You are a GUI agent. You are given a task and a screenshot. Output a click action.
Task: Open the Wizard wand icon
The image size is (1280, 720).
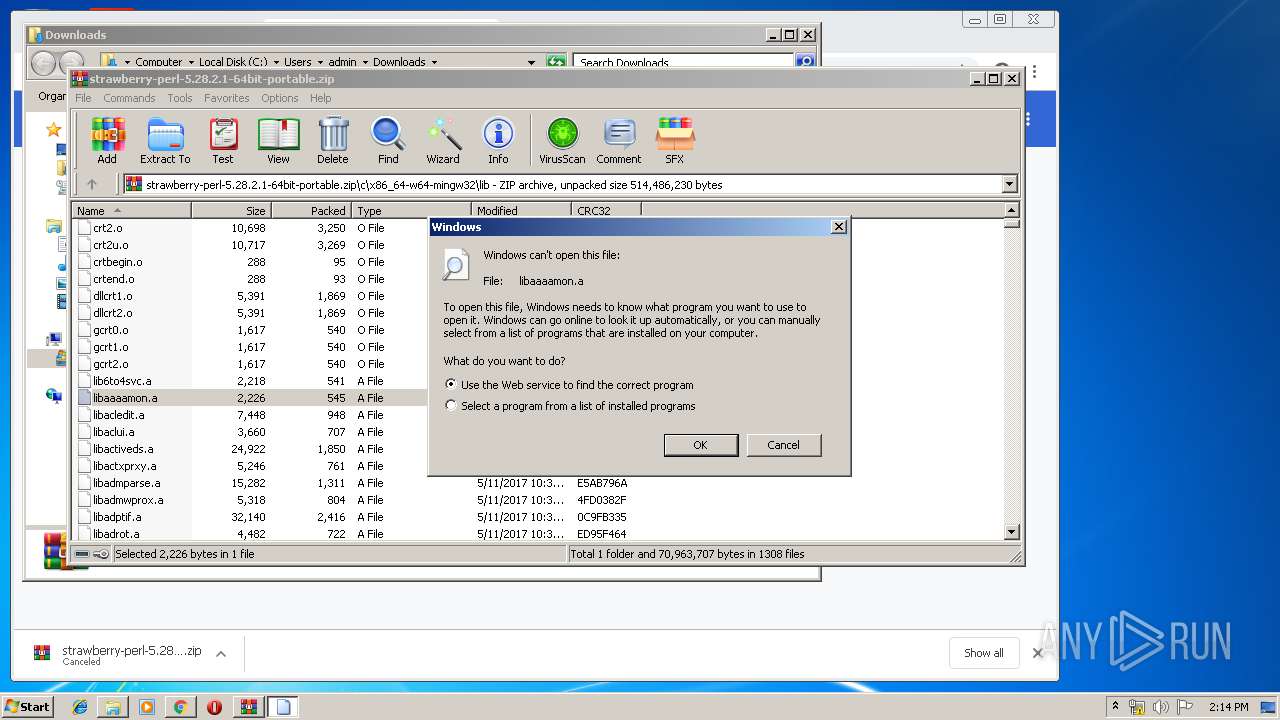pyautogui.click(x=443, y=141)
